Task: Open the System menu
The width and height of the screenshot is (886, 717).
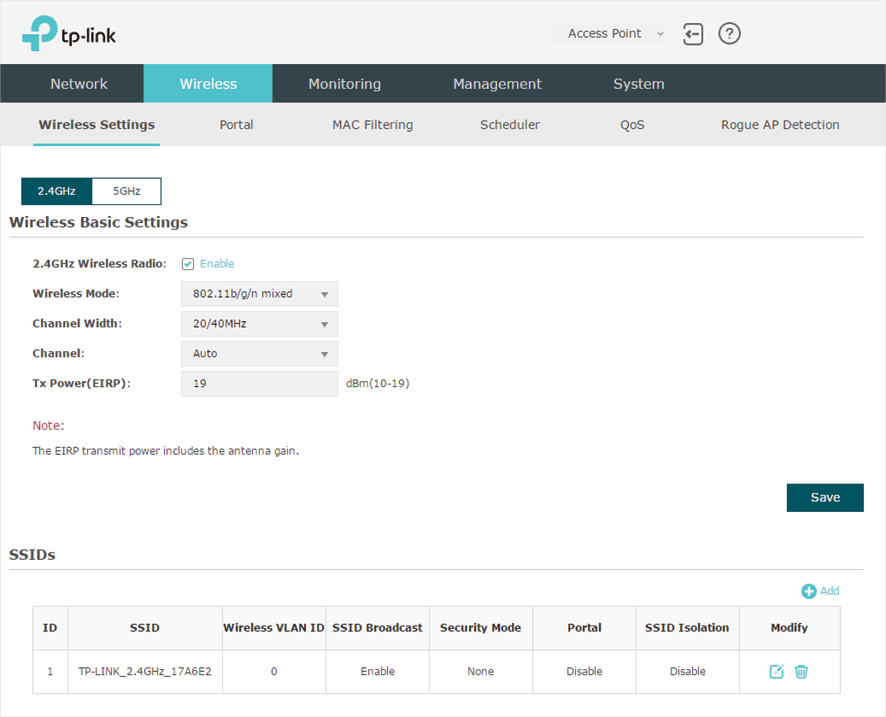Action: coord(639,84)
